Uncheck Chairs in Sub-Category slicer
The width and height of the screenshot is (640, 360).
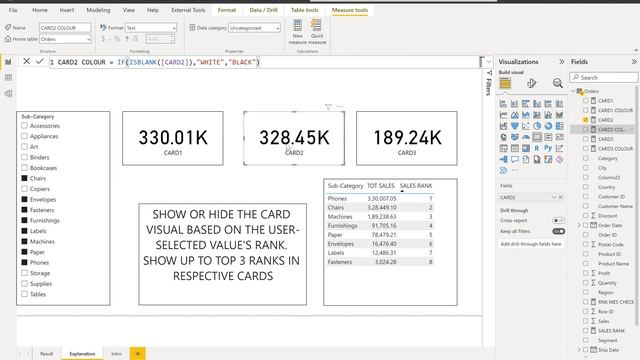[x=24, y=178]
